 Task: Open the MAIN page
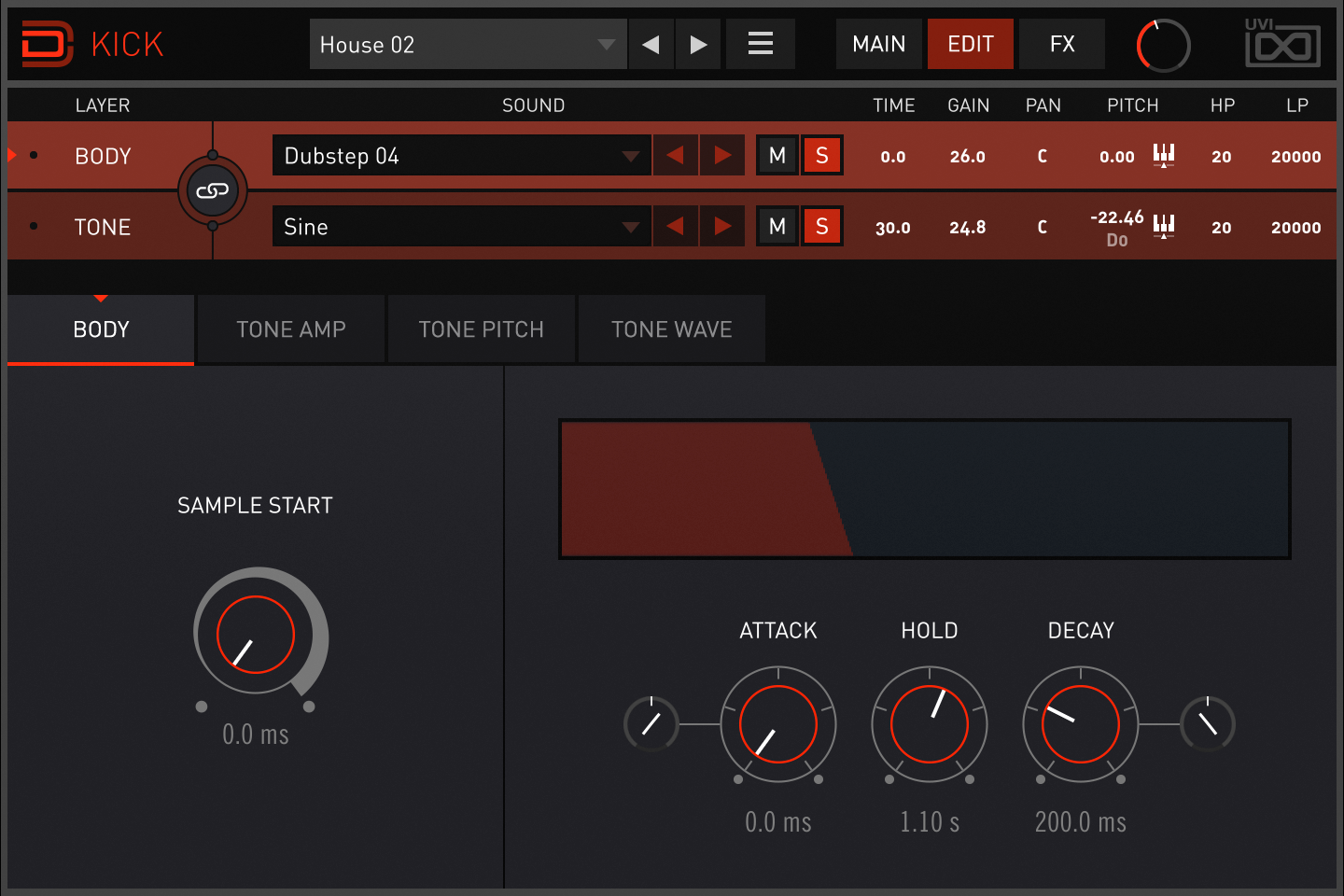coord(878,44)
